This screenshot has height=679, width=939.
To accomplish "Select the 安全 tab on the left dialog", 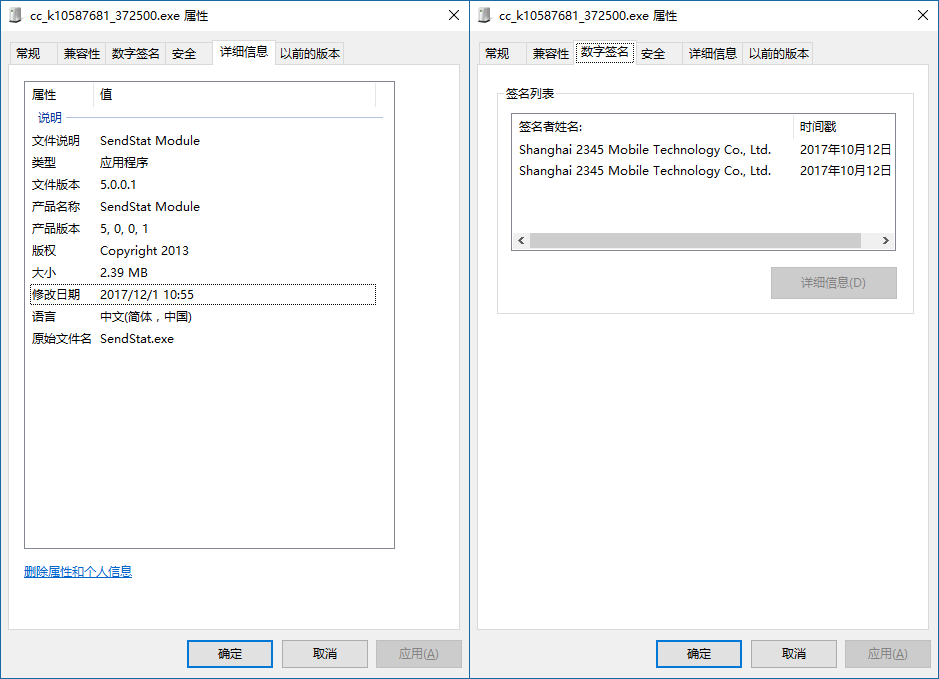I will coord(185,53).
